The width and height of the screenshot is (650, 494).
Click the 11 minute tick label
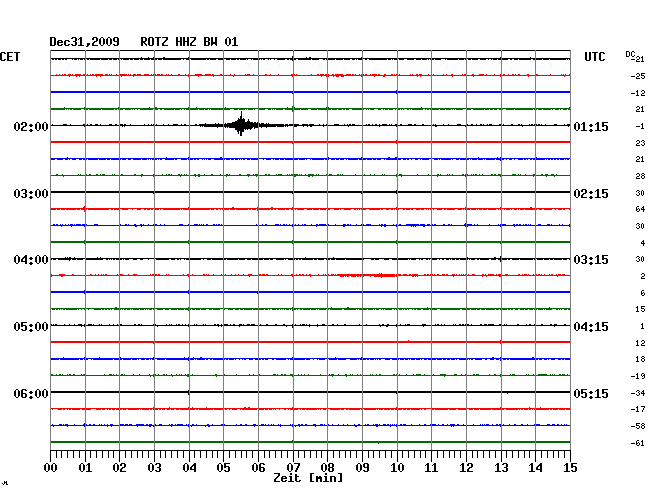(431, 468)
